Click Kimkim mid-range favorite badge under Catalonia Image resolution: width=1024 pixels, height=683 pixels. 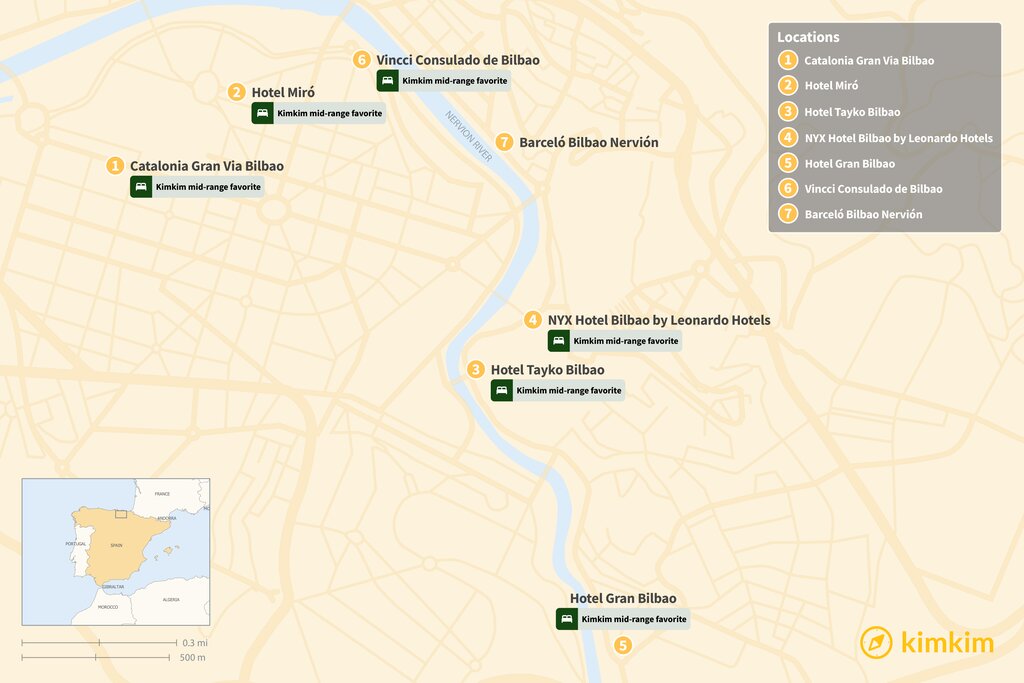coord(208,187)
